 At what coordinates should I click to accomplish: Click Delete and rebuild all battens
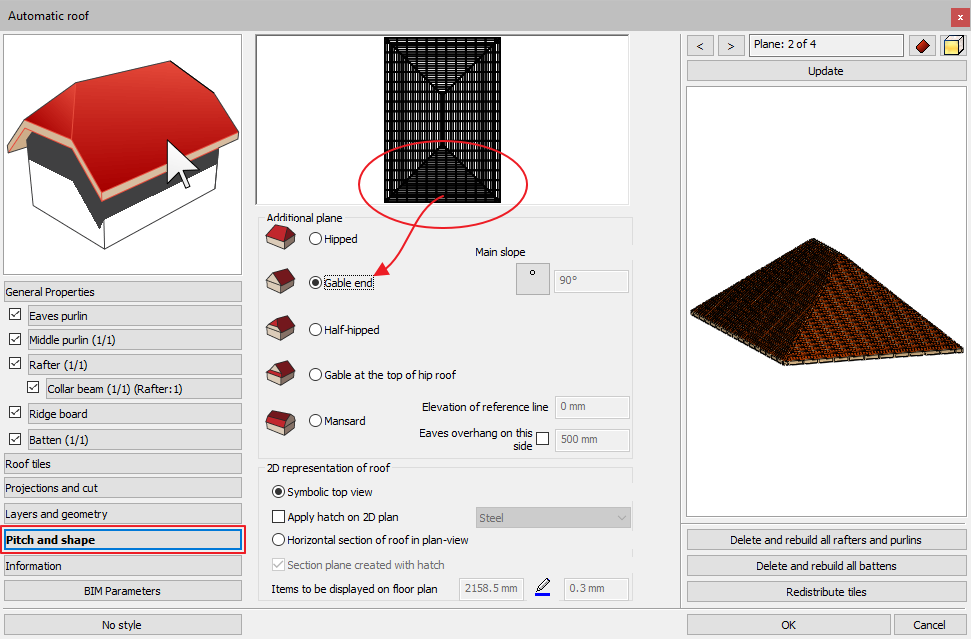click(x=825, y=566)
